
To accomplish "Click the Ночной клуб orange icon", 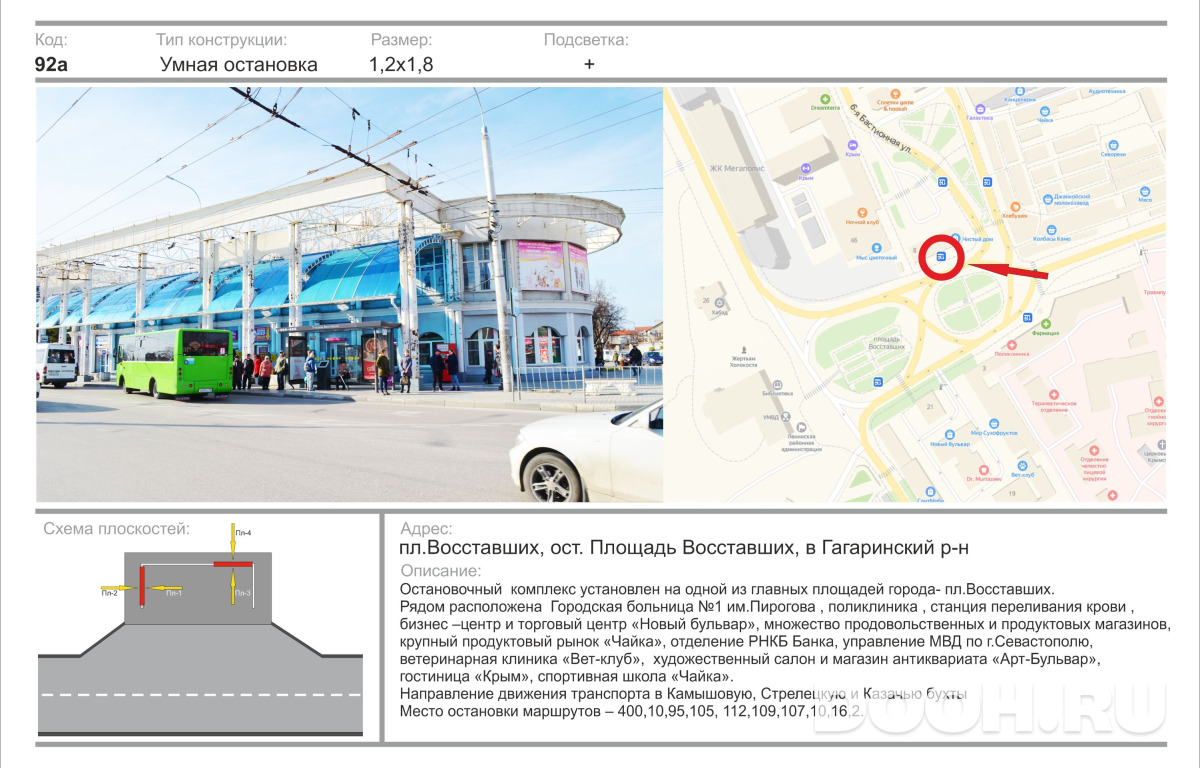I will pos(860,211).
